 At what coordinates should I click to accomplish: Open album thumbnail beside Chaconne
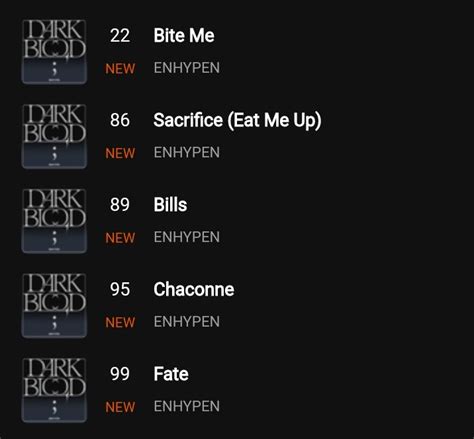(x=54, y=306)
